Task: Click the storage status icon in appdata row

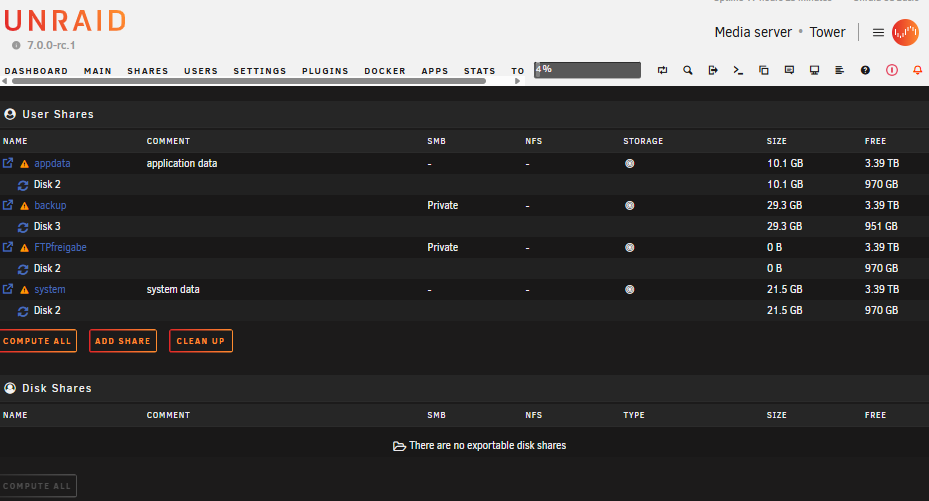Action: point(630,163)
